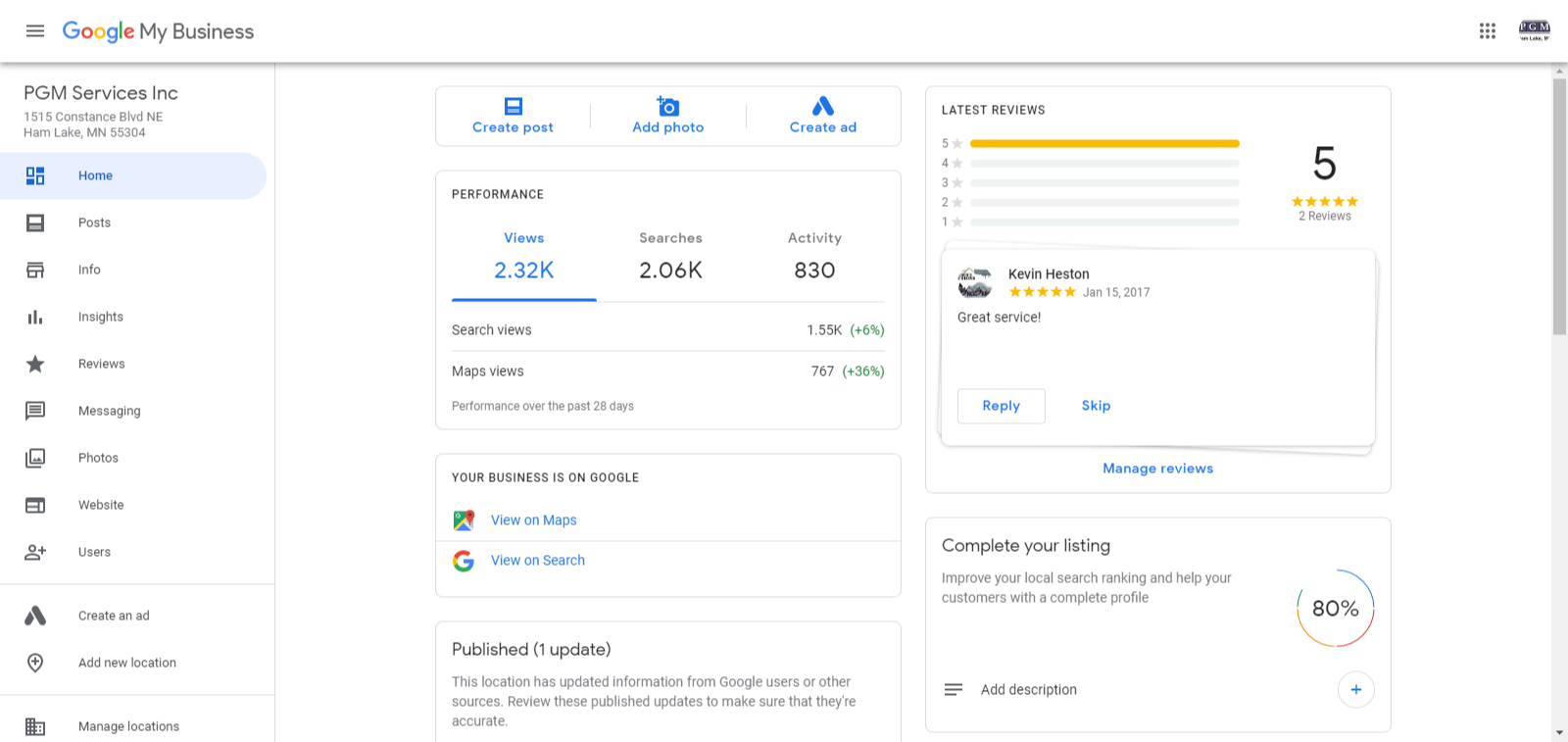Click the Home dashboard icon
Image resolution: width=1568 pixels, height=742 pixels.
coord(35,175)
